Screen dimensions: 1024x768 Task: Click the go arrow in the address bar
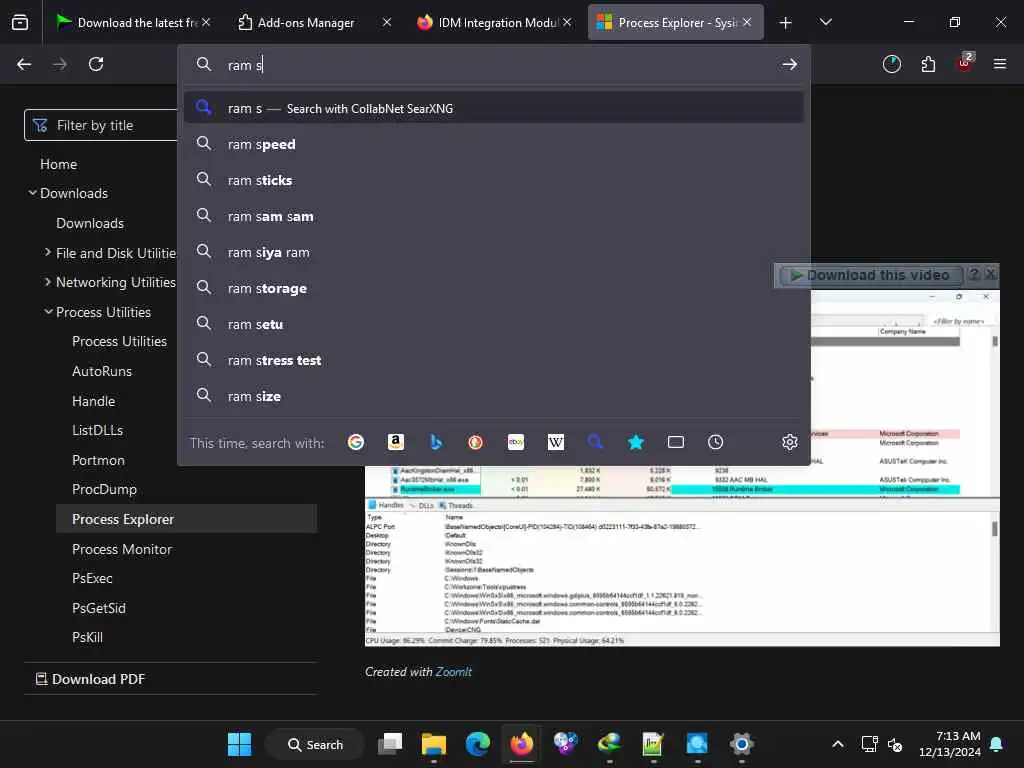point(790,64)
